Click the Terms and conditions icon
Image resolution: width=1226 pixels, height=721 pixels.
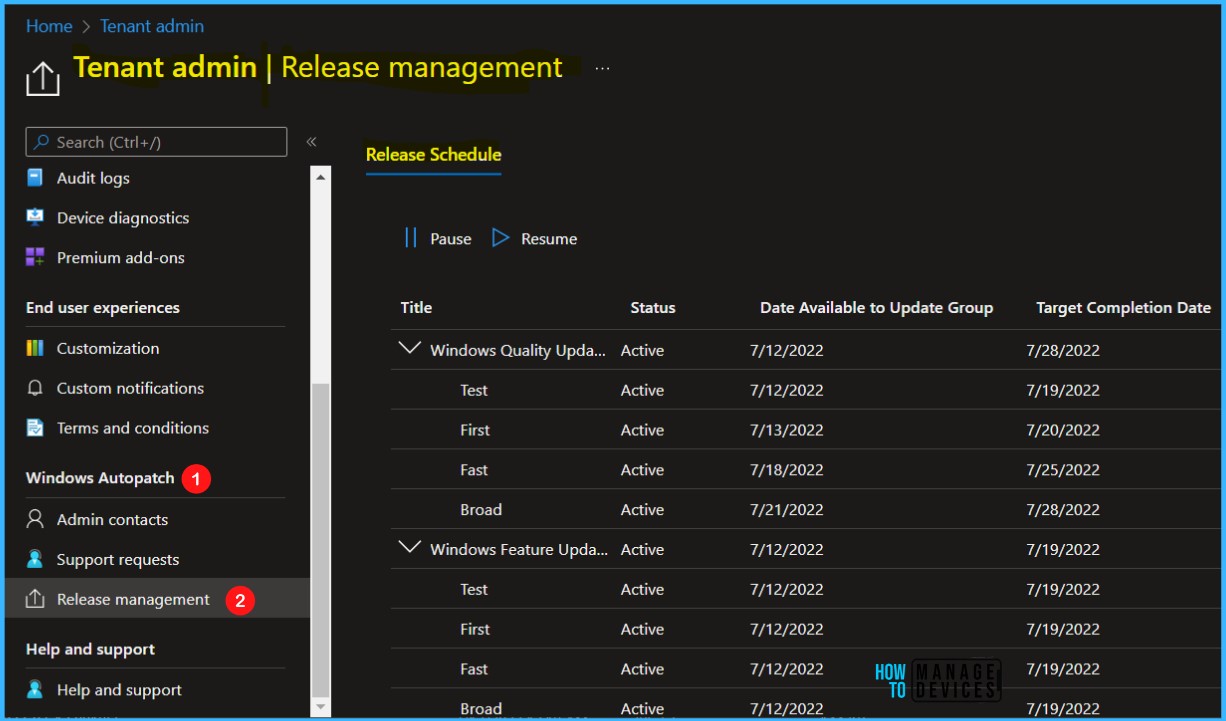pos(35,428)
